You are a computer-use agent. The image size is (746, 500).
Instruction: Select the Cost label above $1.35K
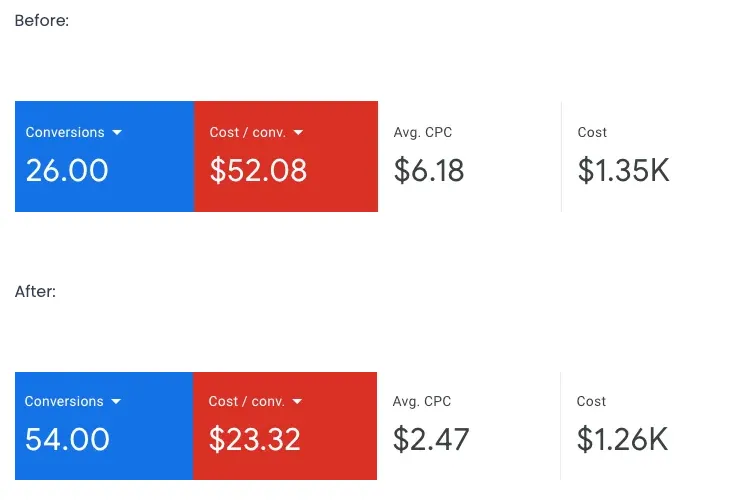pos(592,132)
